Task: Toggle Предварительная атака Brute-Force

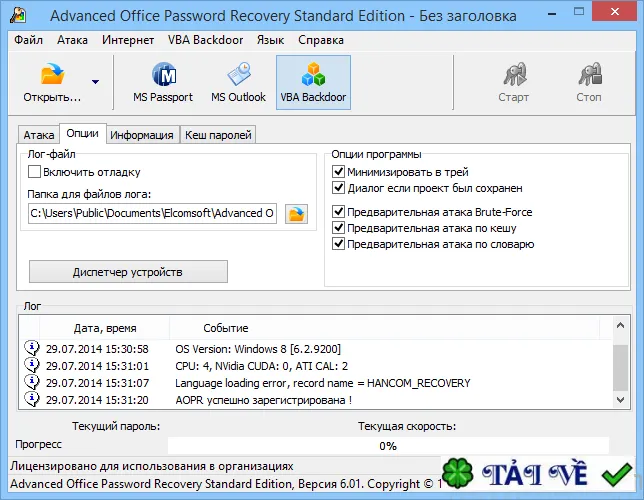Action: tap(338, 212)
